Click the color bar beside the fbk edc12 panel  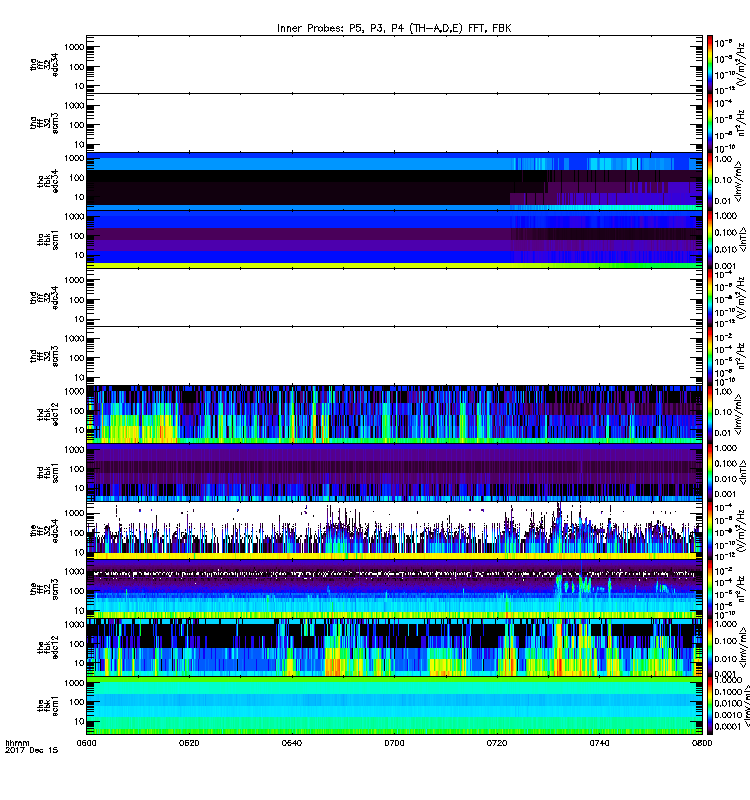[x=710, y=647]
